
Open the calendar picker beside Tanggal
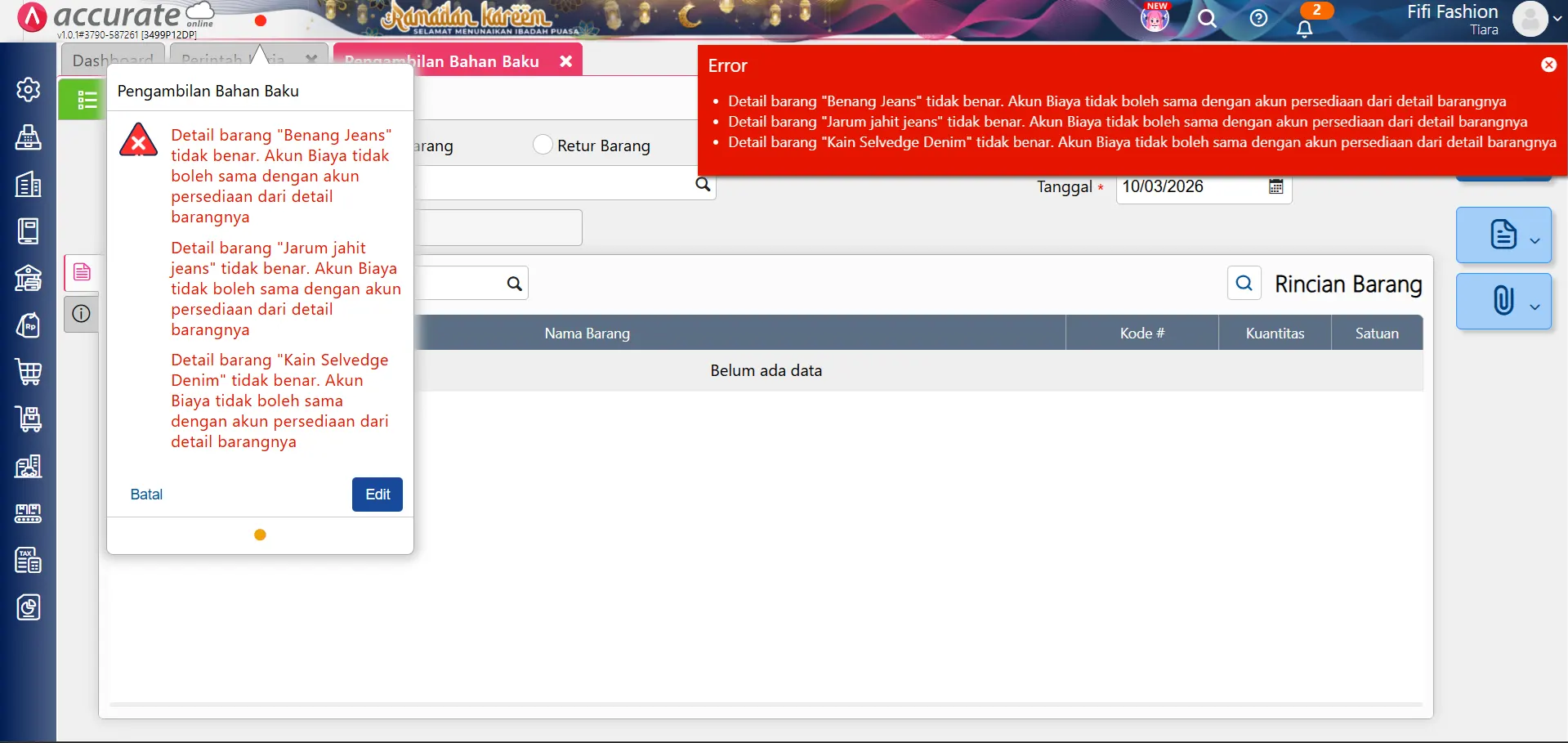tap(1275, 186)
